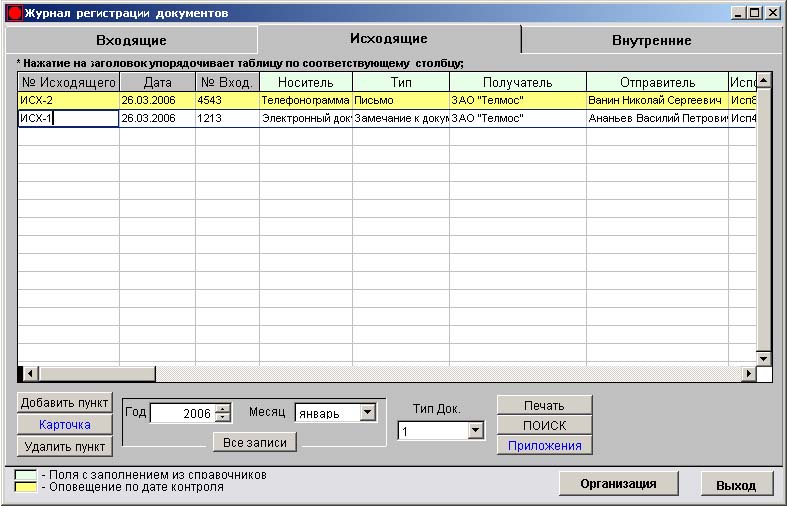
Task: Start search with ПОИСК button
Action: pos(544,425)
